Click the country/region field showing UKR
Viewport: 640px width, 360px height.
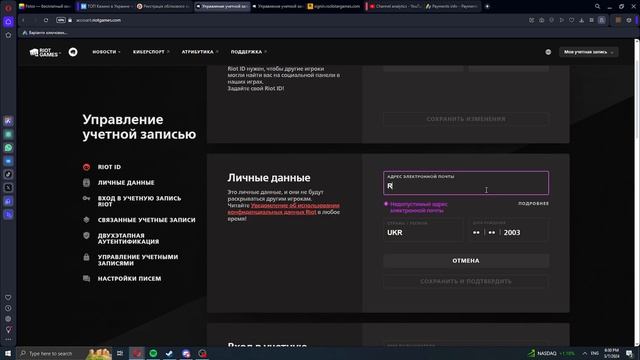click(x=423, y=230)
